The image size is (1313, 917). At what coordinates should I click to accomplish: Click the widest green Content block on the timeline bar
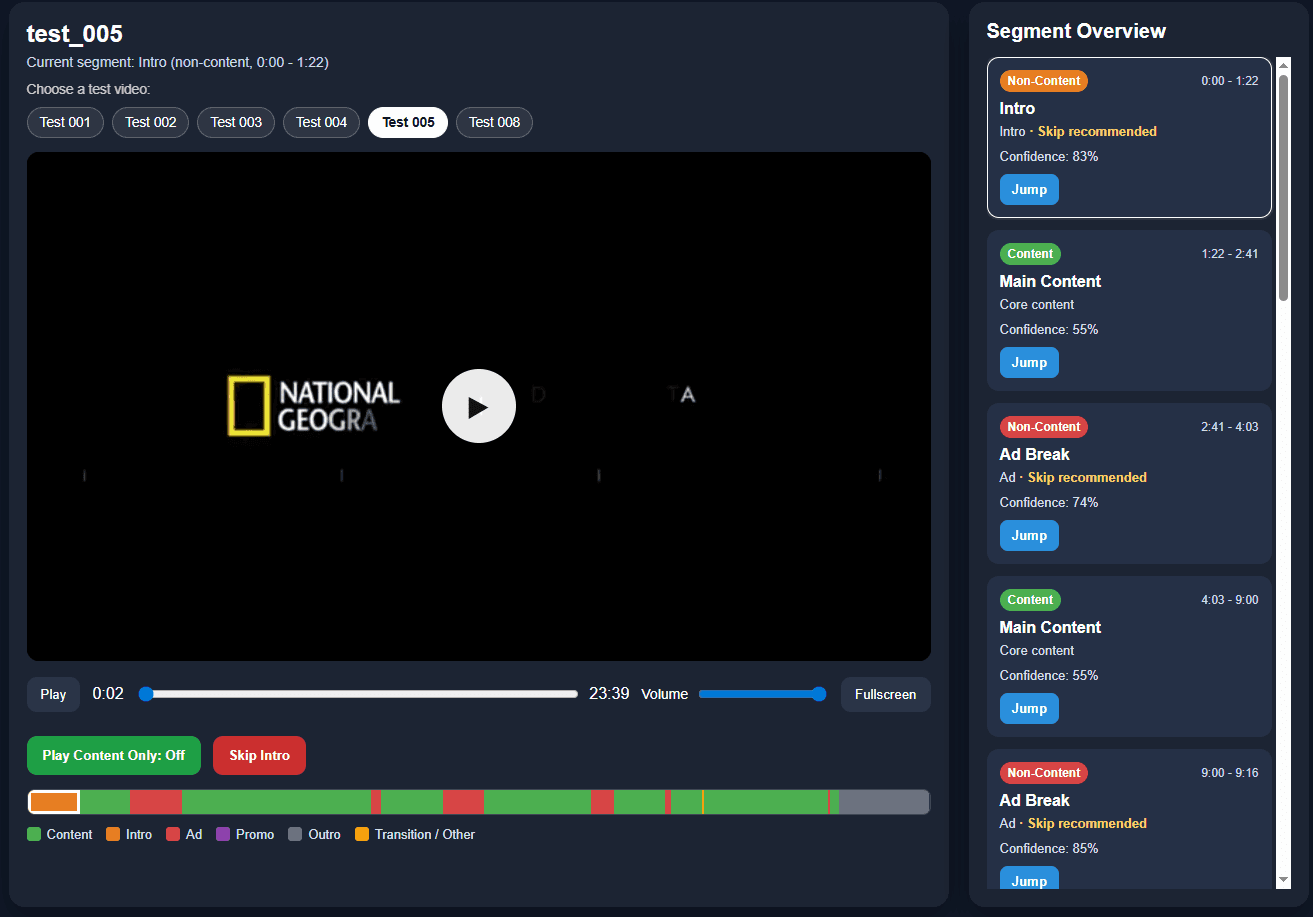[x=276, y=801]
